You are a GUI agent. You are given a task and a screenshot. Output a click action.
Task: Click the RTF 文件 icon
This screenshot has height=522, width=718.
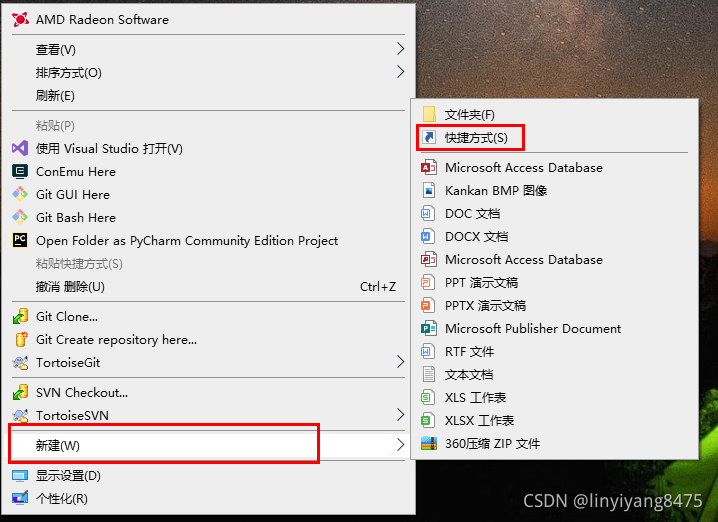tap(427, 351)
